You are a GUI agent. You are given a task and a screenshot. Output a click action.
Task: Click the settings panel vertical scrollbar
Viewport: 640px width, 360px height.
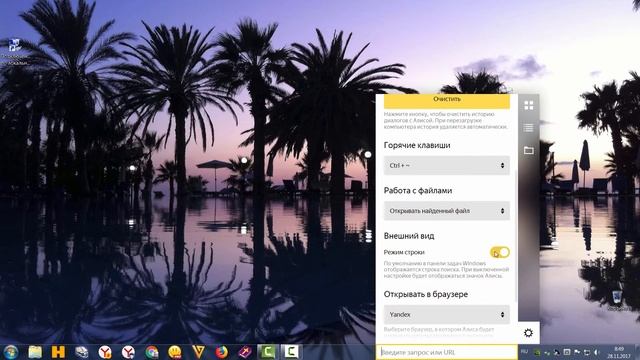(x=516, y=237)
